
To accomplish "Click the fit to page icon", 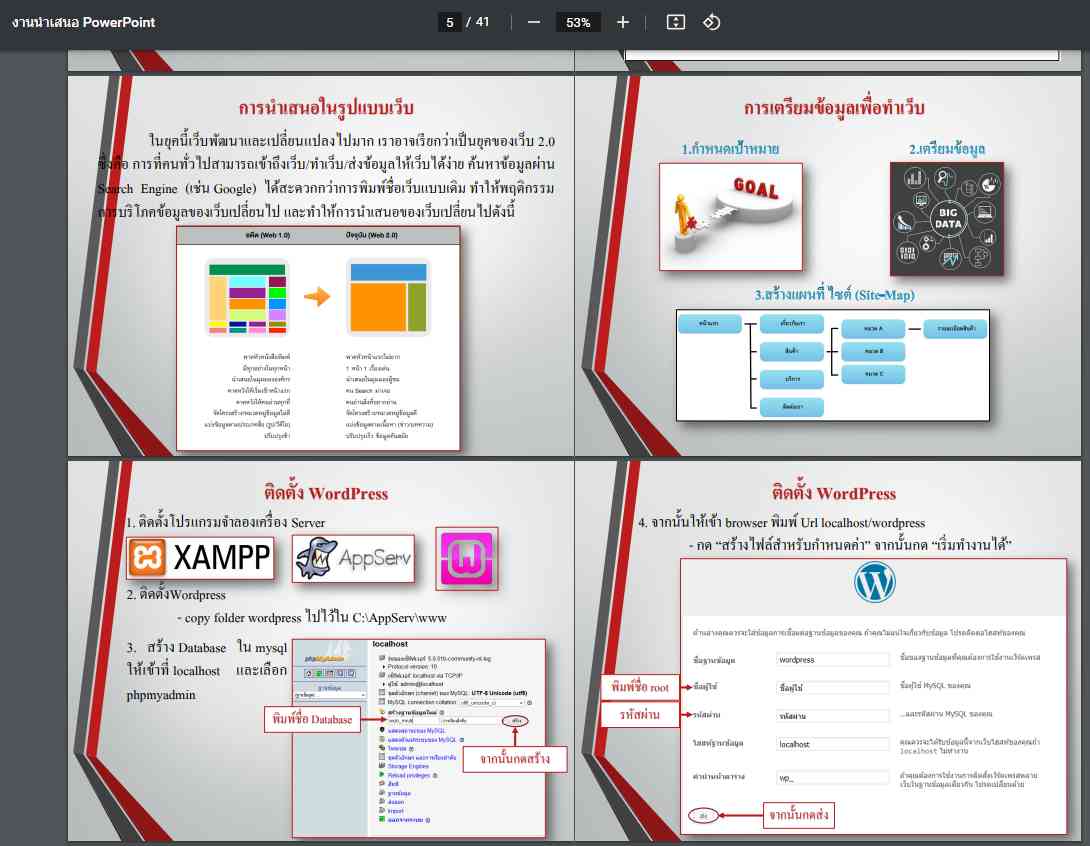I will tap(675, 22).
